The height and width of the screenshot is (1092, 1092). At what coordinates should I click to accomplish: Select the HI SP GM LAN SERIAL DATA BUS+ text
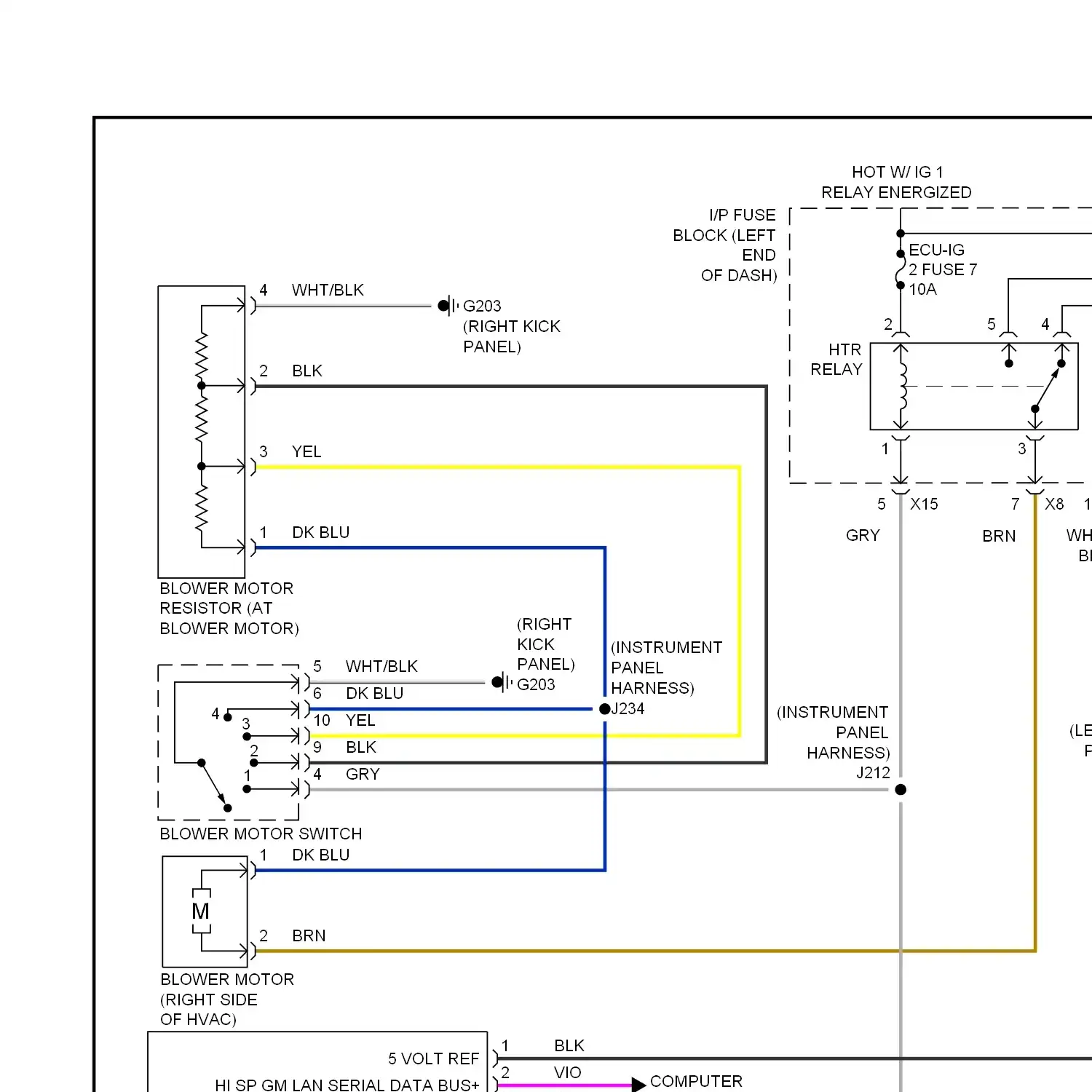pyautogui.click(x=347, y=1085)
